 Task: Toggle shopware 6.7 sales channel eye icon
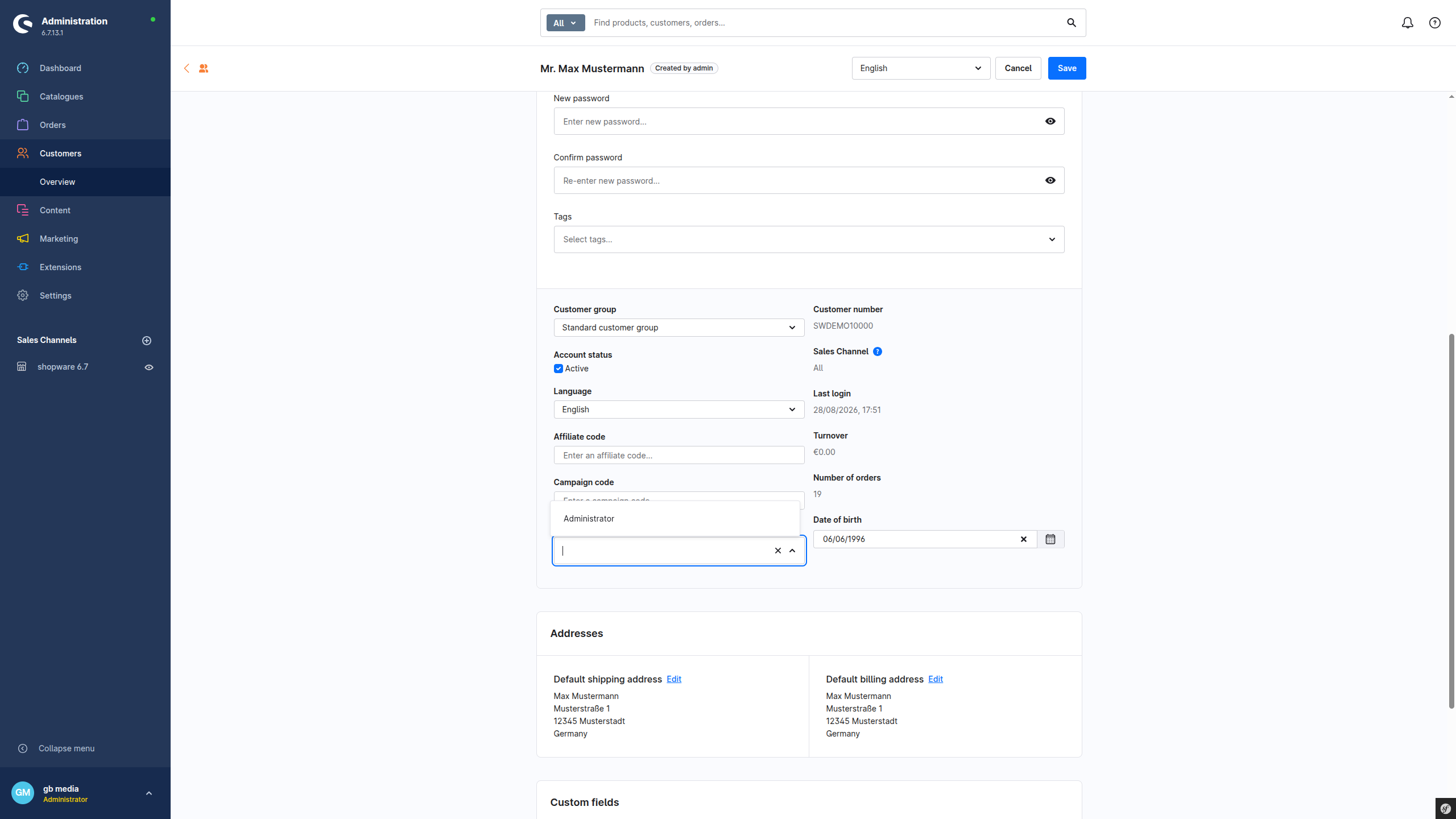point(149,367)
